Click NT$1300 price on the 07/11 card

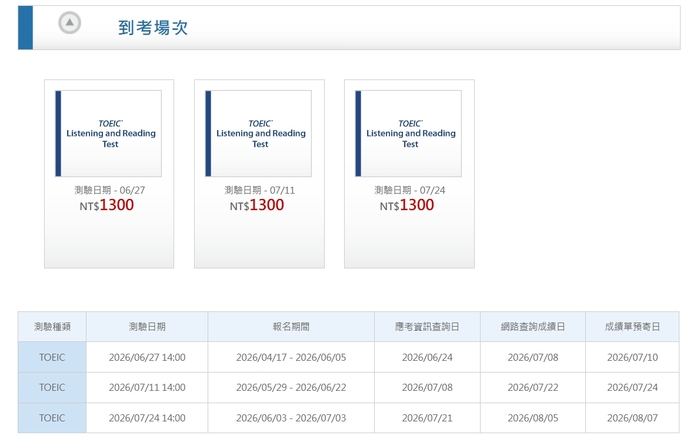tap(257, 205)
